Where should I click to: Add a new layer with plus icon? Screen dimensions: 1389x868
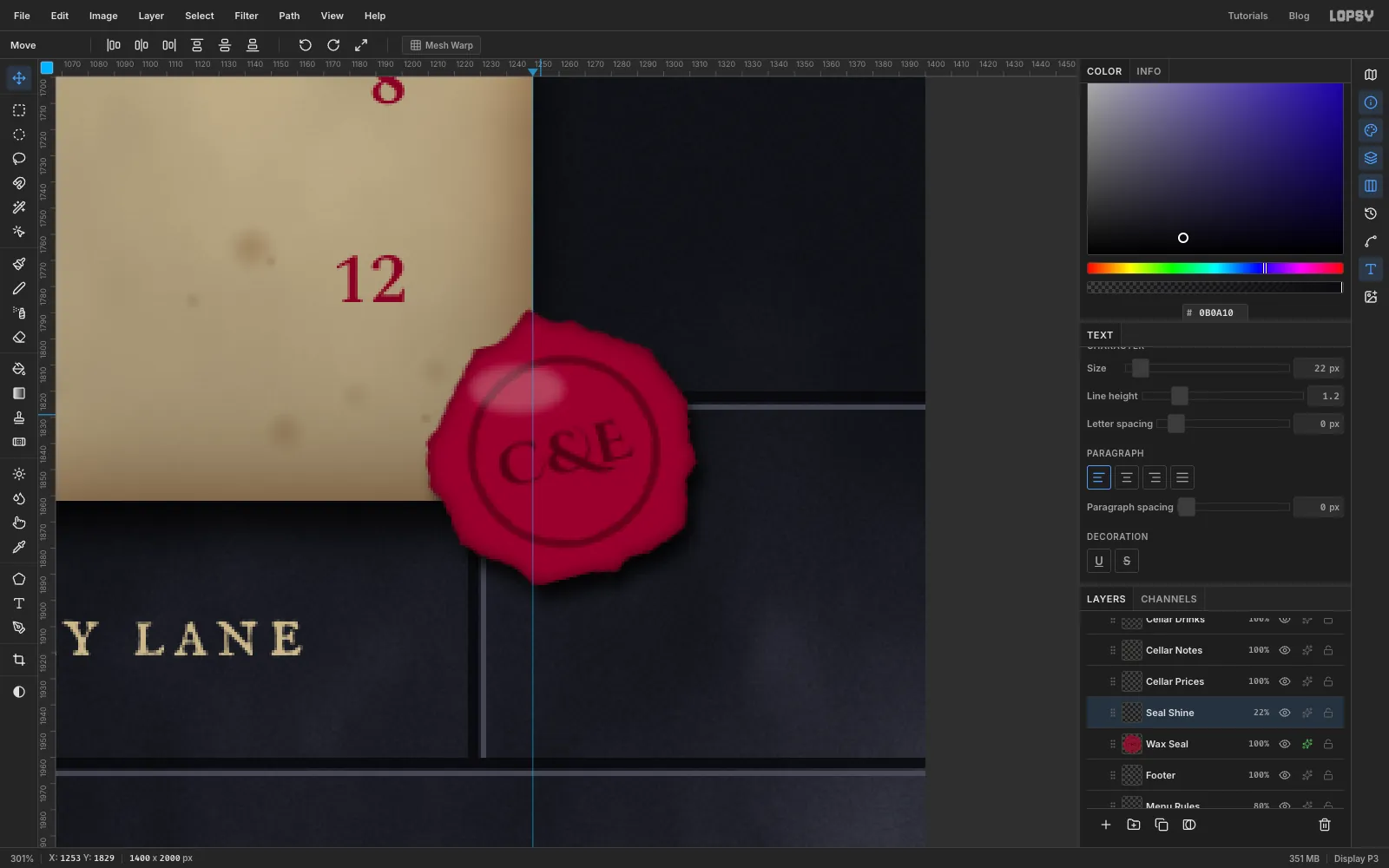[x=1106, y=825]
